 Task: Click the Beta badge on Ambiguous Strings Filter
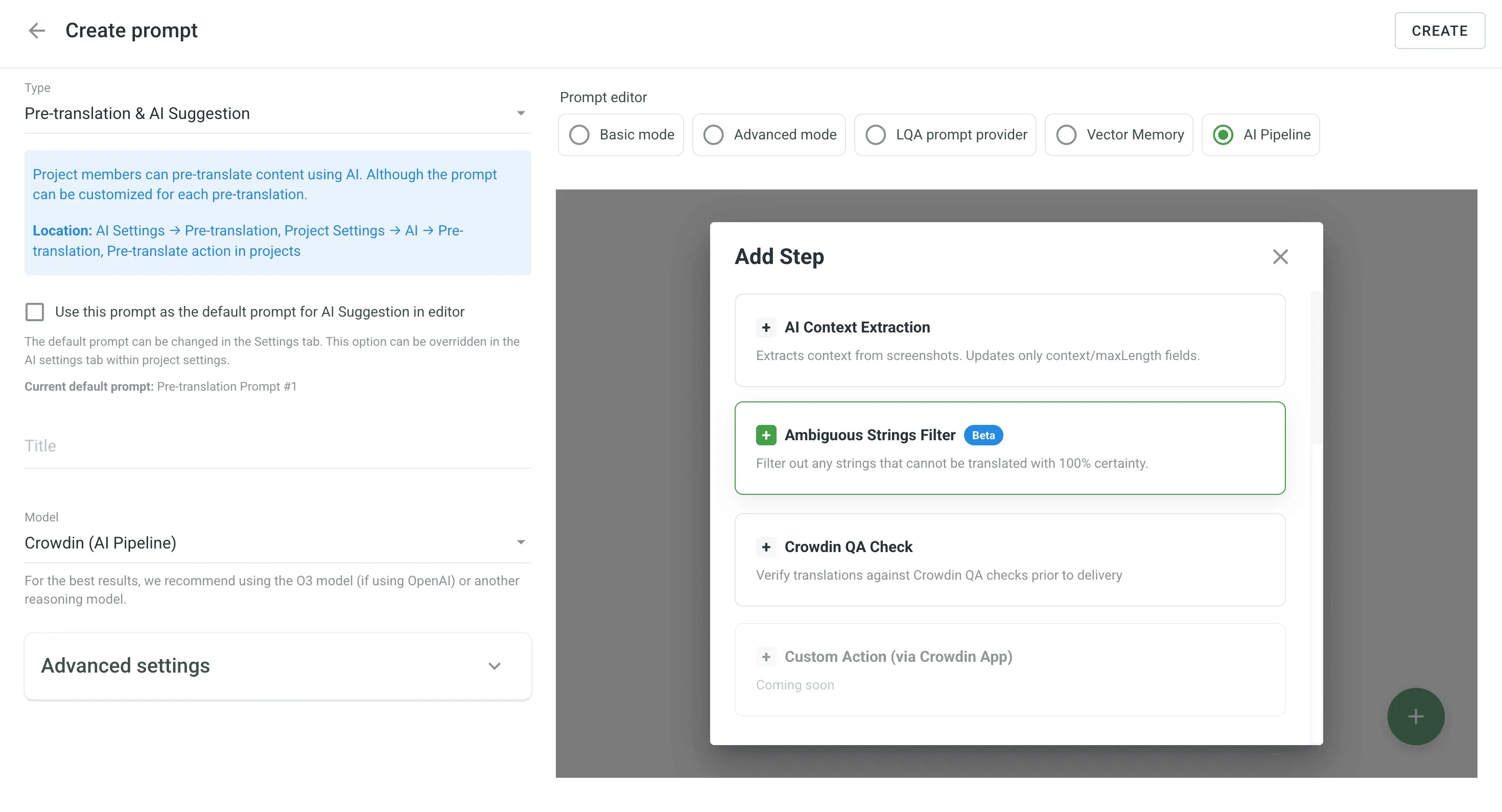pyautogui.click(x=983, y=435)
